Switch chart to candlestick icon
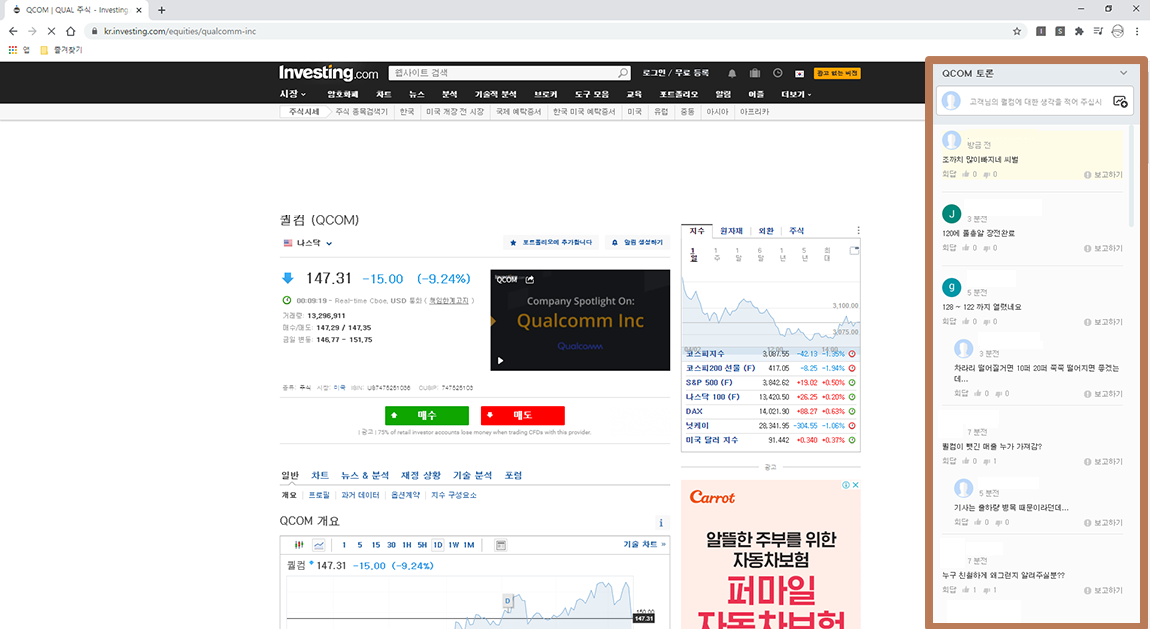 click(x=299, y=545)
